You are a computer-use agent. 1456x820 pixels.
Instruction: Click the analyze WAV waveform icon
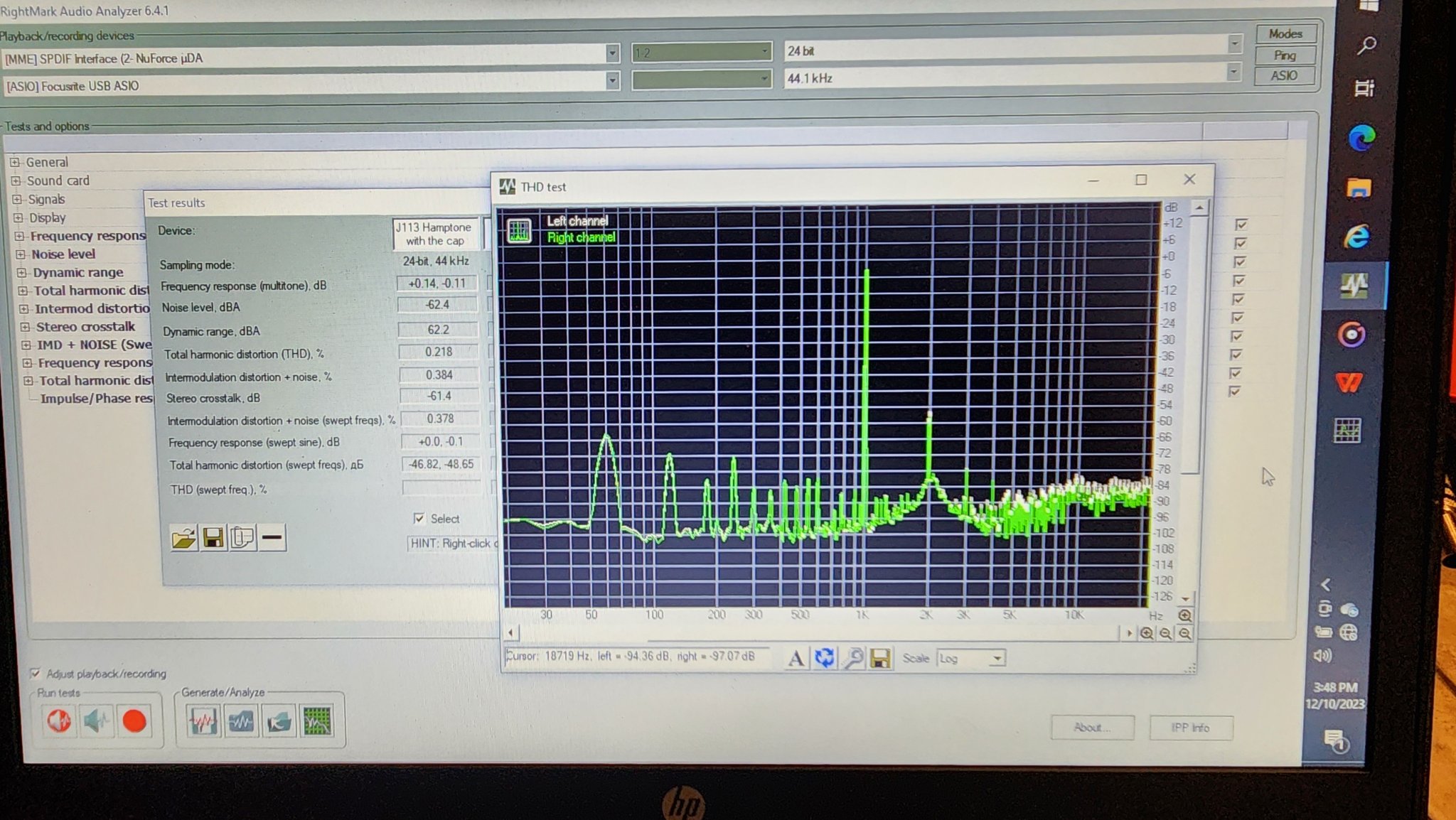pyautogui.click(x=241, y=722)
